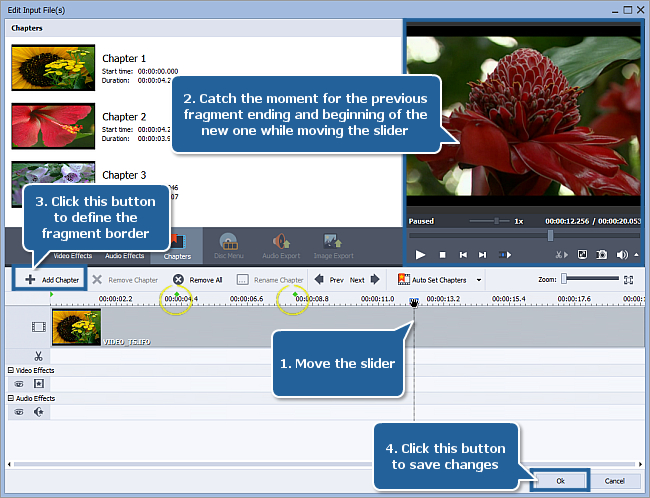Switch to Video Effects tab
The height and width of the screenshot is (498, 650).
73,256
